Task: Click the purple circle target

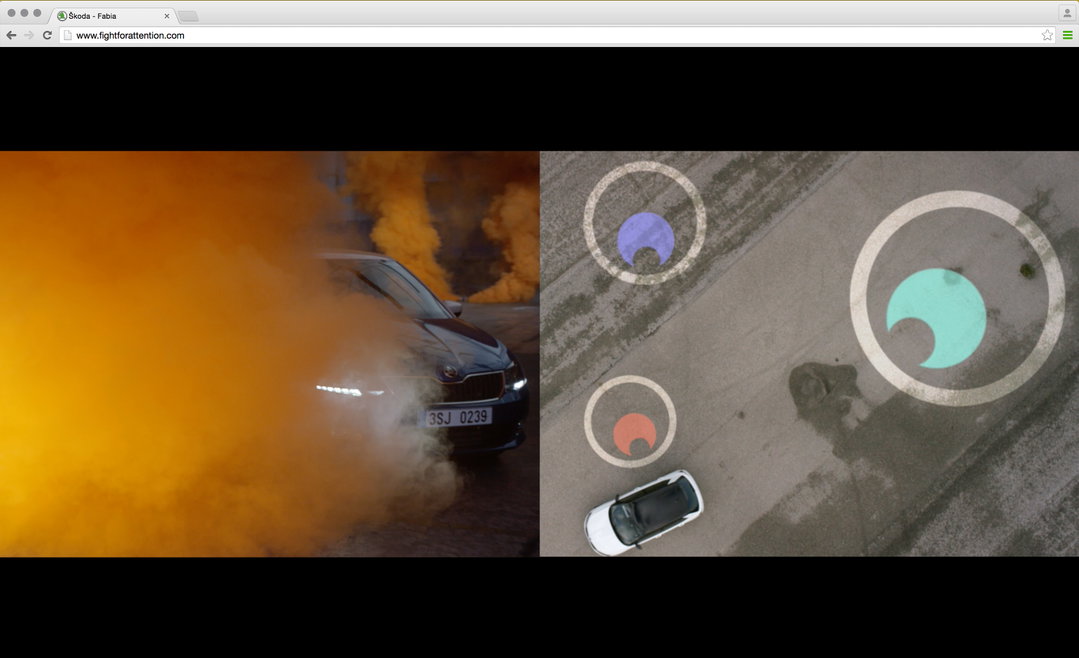Action: pyautogui.click(x=645, y=240)
